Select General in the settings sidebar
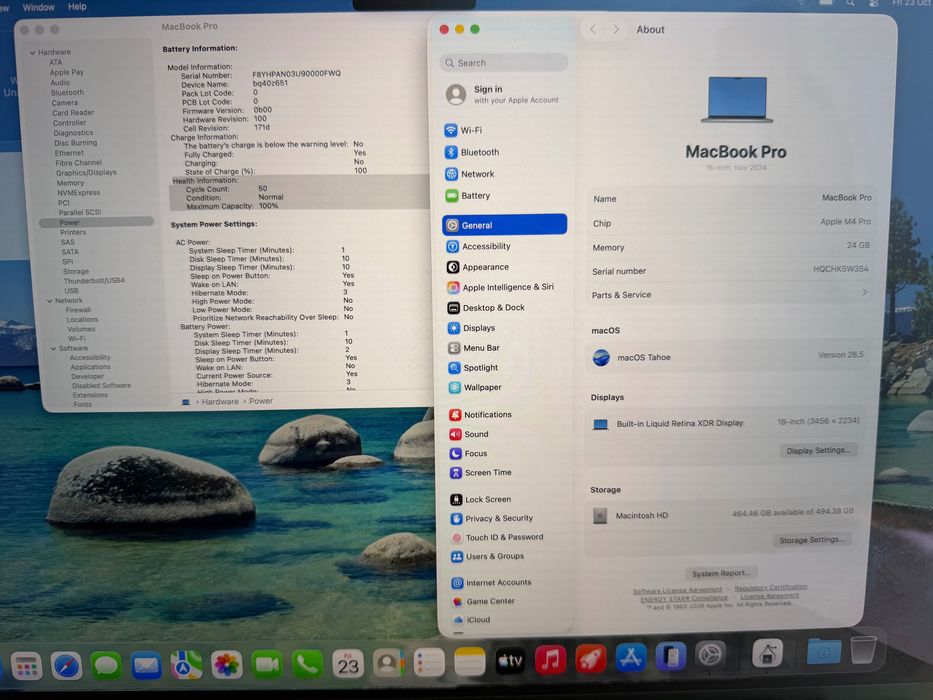The image size is (933, 700). pyautogui.click(x=505, y=225)
